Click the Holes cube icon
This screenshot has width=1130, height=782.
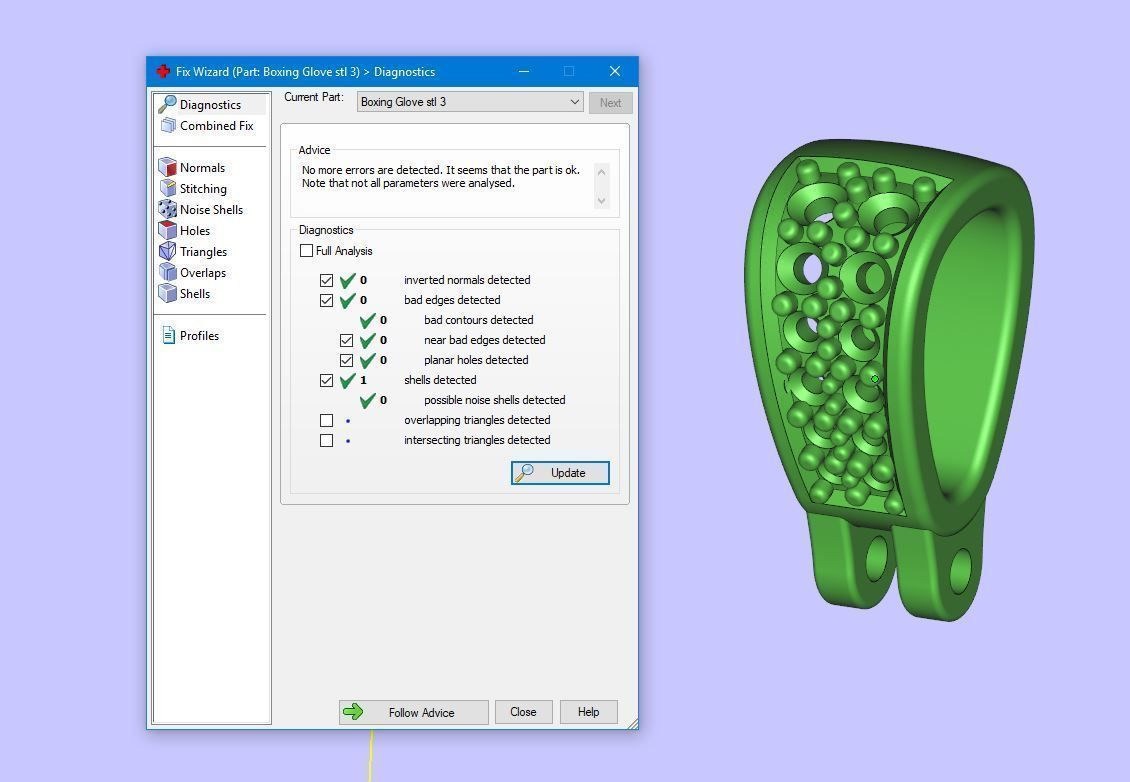(167, 230)
